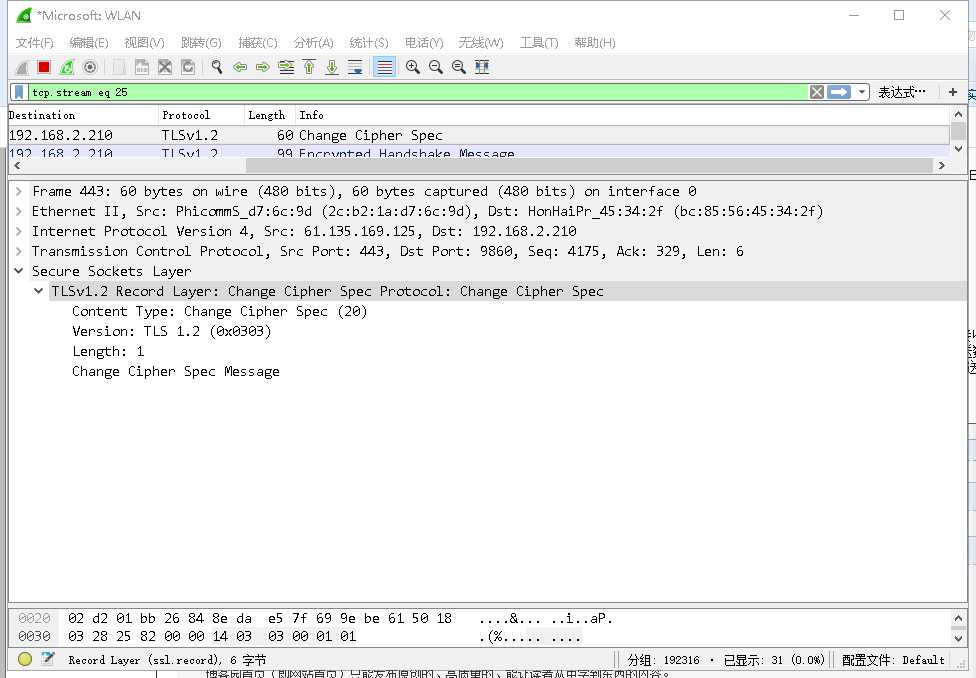Expand the Ethernet II tree node

point(19,211)
